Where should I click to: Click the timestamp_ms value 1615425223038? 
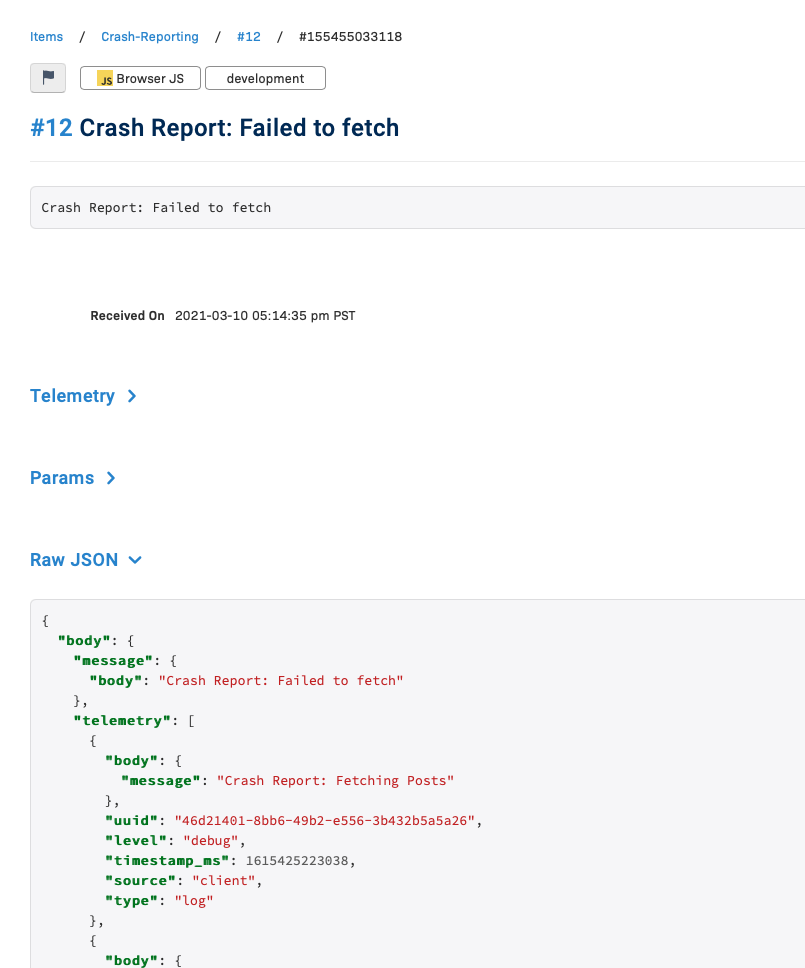[297, 861]
